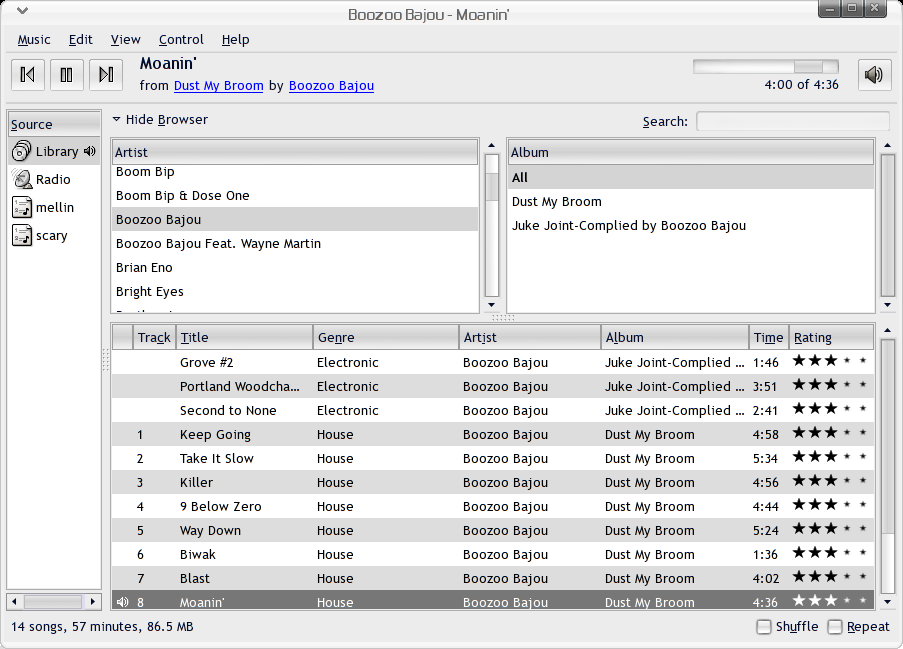Select artist Boom Bip
The image size is (903, 649).
(294, 172)
